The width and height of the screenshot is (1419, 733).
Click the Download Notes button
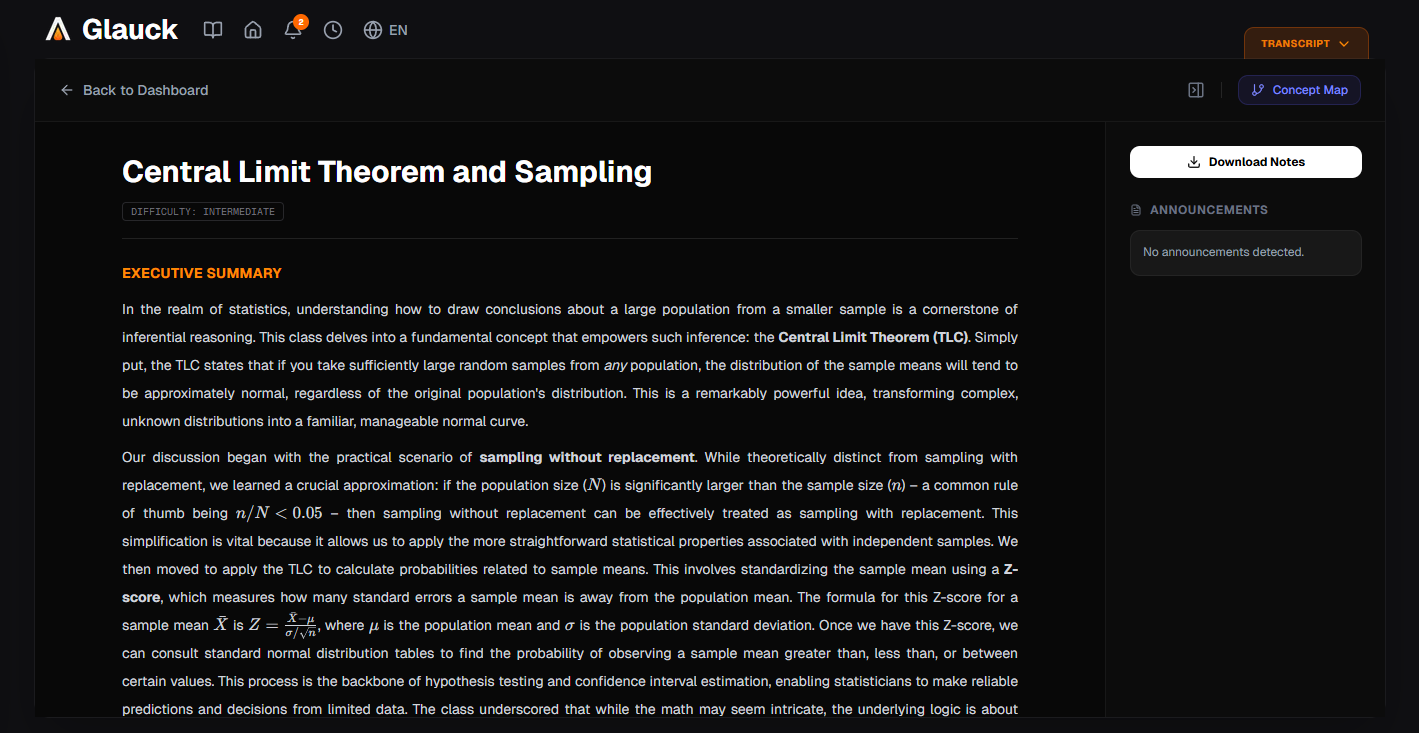coord(1245,161)
